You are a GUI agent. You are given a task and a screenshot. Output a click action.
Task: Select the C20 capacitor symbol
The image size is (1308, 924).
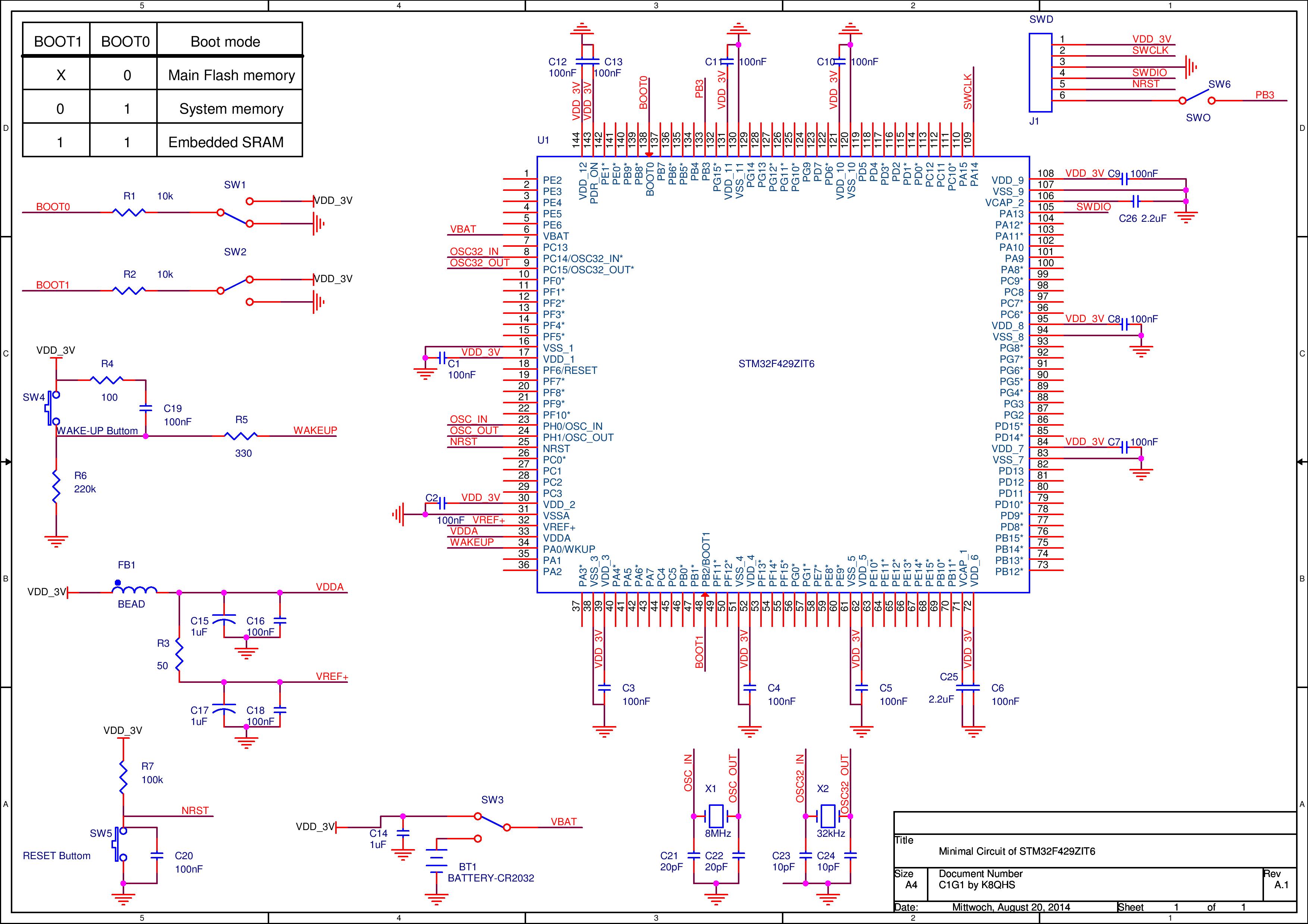pyautogui.click(x=157, y=855)
